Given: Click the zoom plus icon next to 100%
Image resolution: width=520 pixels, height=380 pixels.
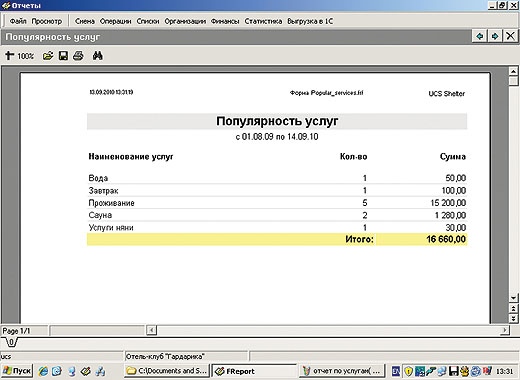Looking at the screenshot, I should tap(9, 55).
